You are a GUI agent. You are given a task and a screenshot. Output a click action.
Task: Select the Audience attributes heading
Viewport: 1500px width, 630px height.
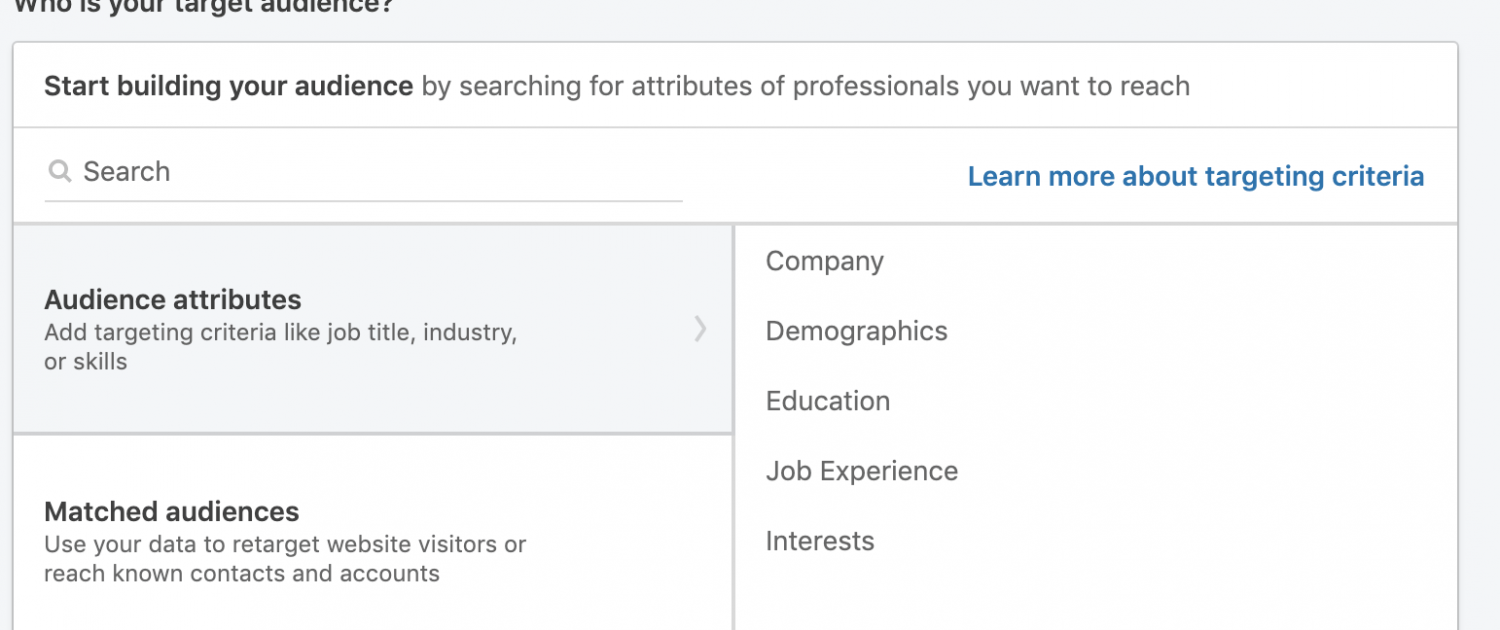[x=173, y=300]
